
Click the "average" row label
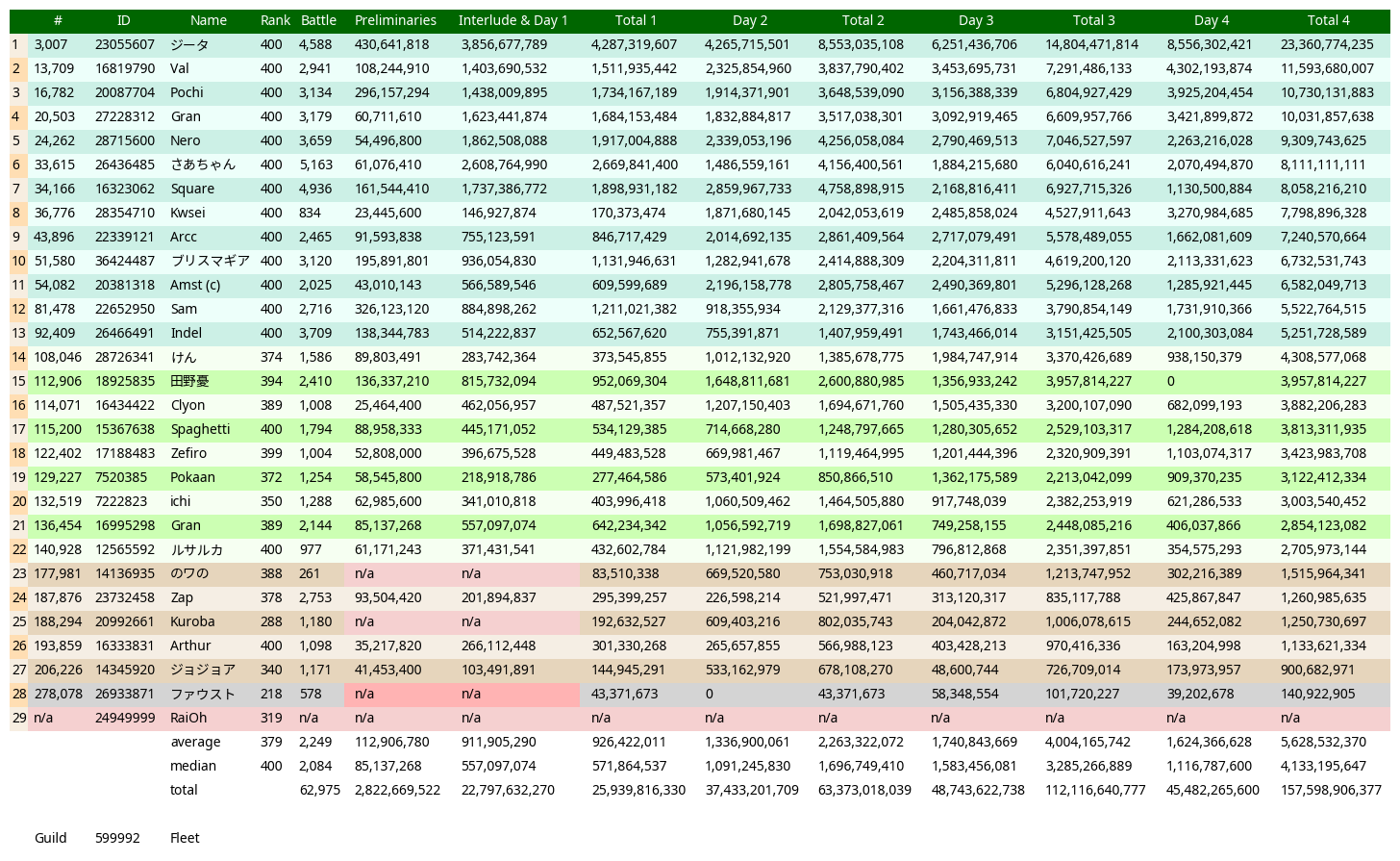point(195,742)
